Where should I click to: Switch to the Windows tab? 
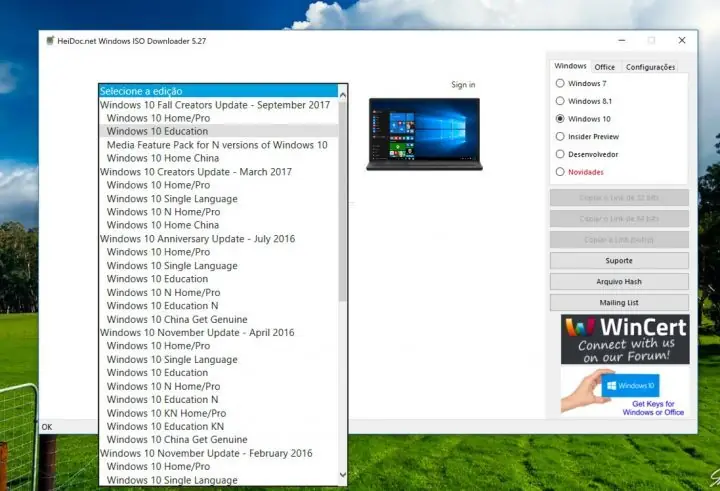570,66
